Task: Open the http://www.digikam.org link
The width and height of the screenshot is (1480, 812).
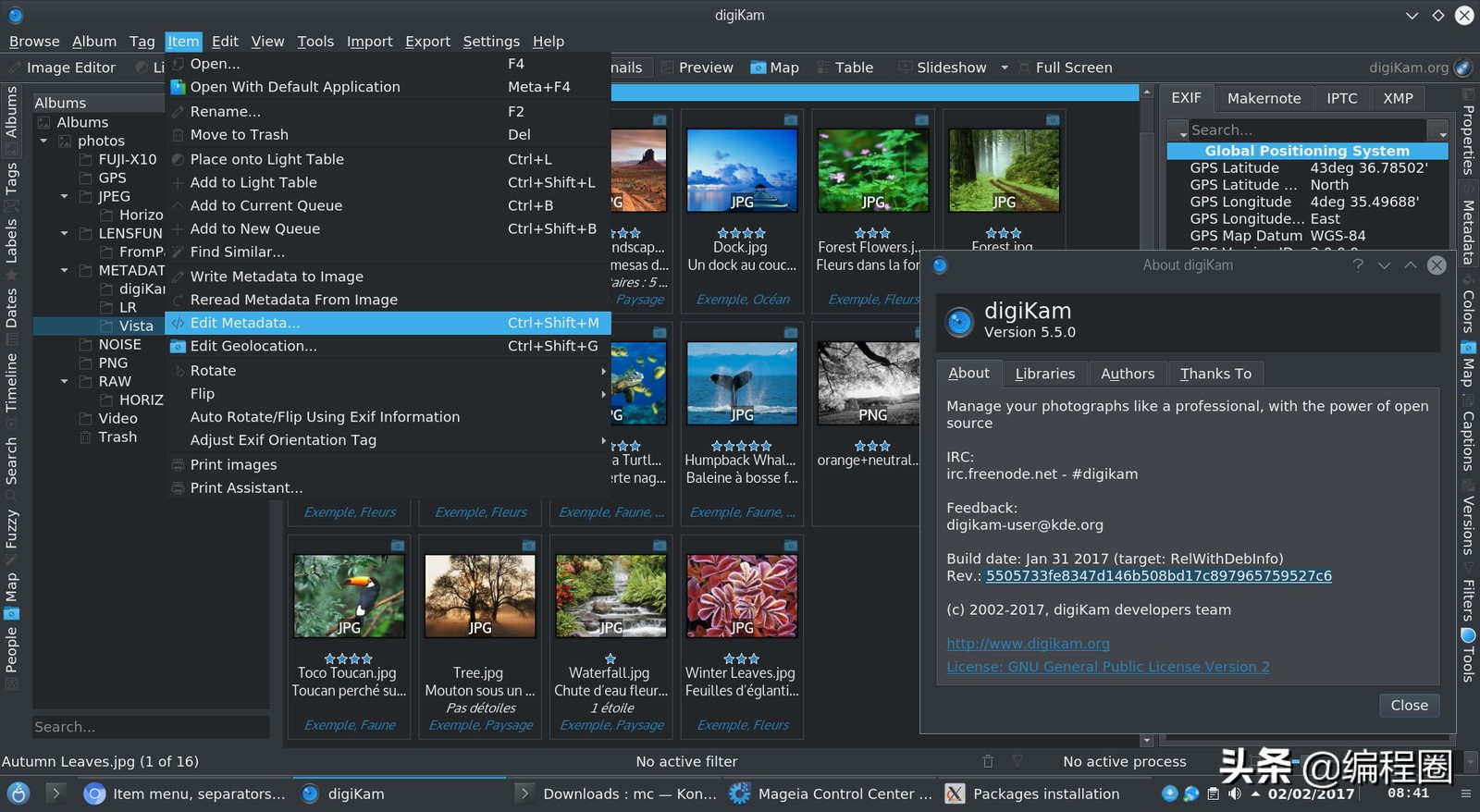Action: click(x=1028, y=644)
